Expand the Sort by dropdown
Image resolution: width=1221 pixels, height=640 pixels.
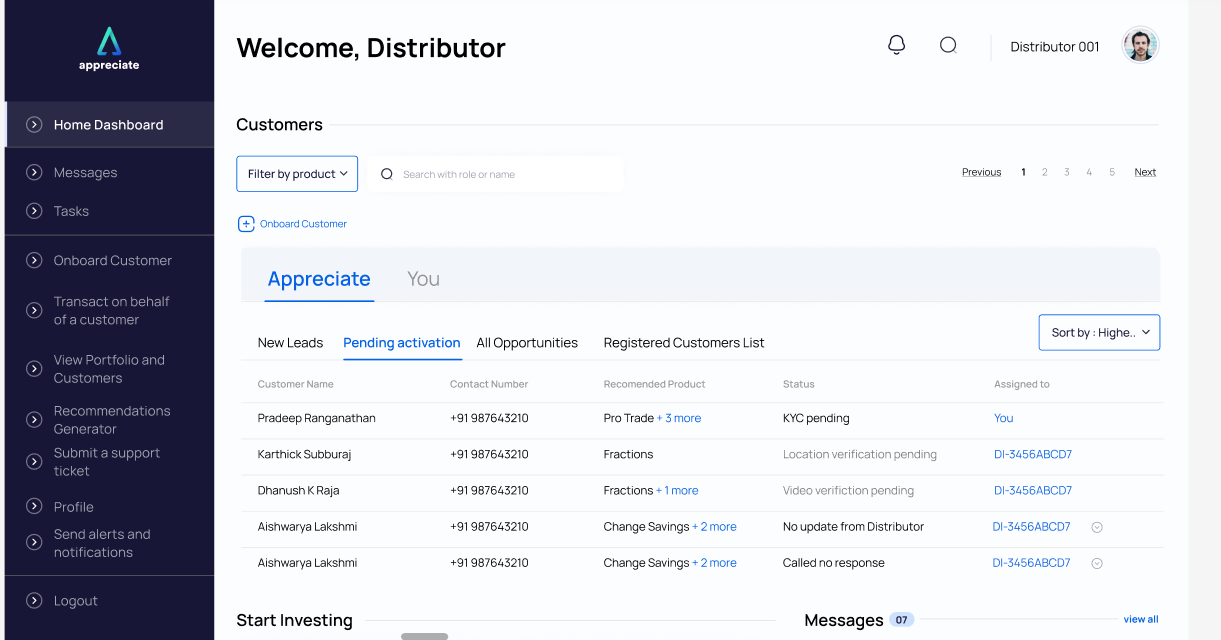pyautogui.click(x=1099, y=333)
